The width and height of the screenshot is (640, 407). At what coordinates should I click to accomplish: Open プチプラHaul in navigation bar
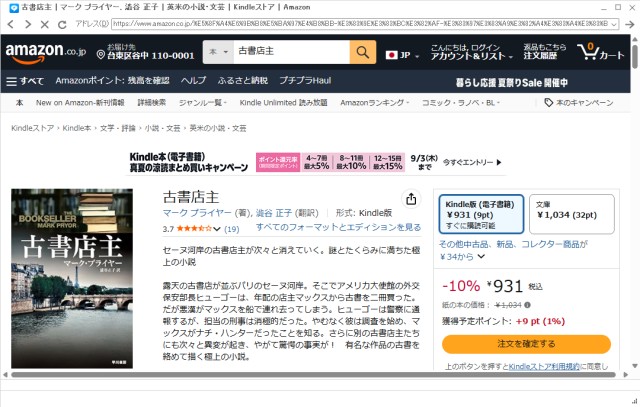pos(305,81)
